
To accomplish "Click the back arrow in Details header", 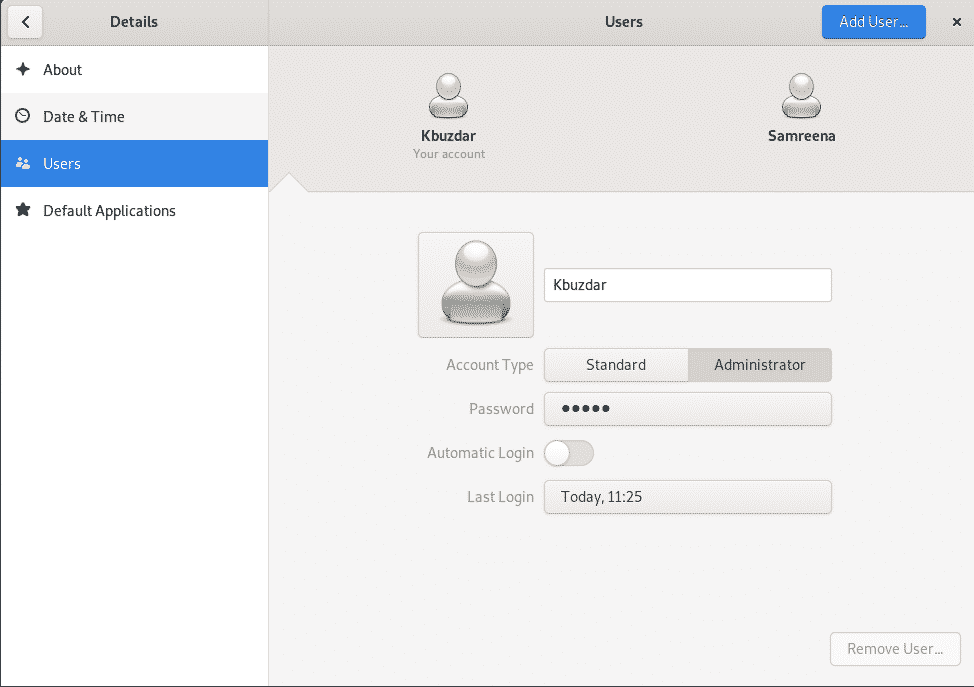I will (25, 22).
